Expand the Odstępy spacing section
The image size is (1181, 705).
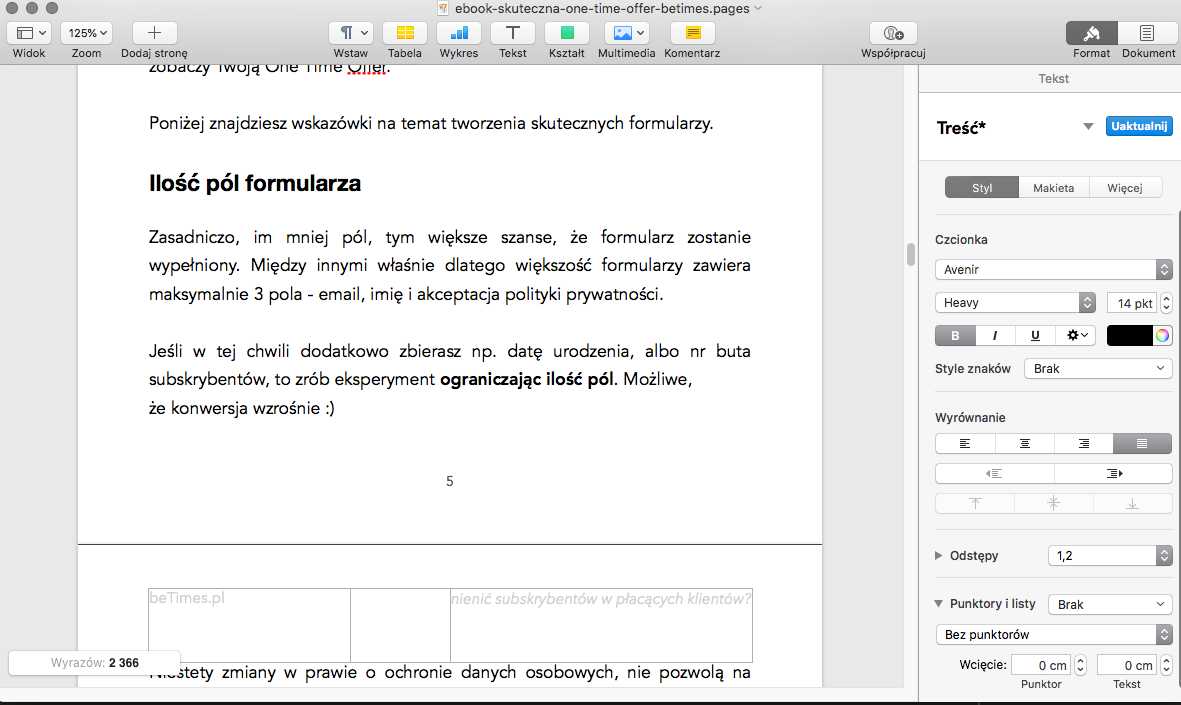click(x=938, y=555)
